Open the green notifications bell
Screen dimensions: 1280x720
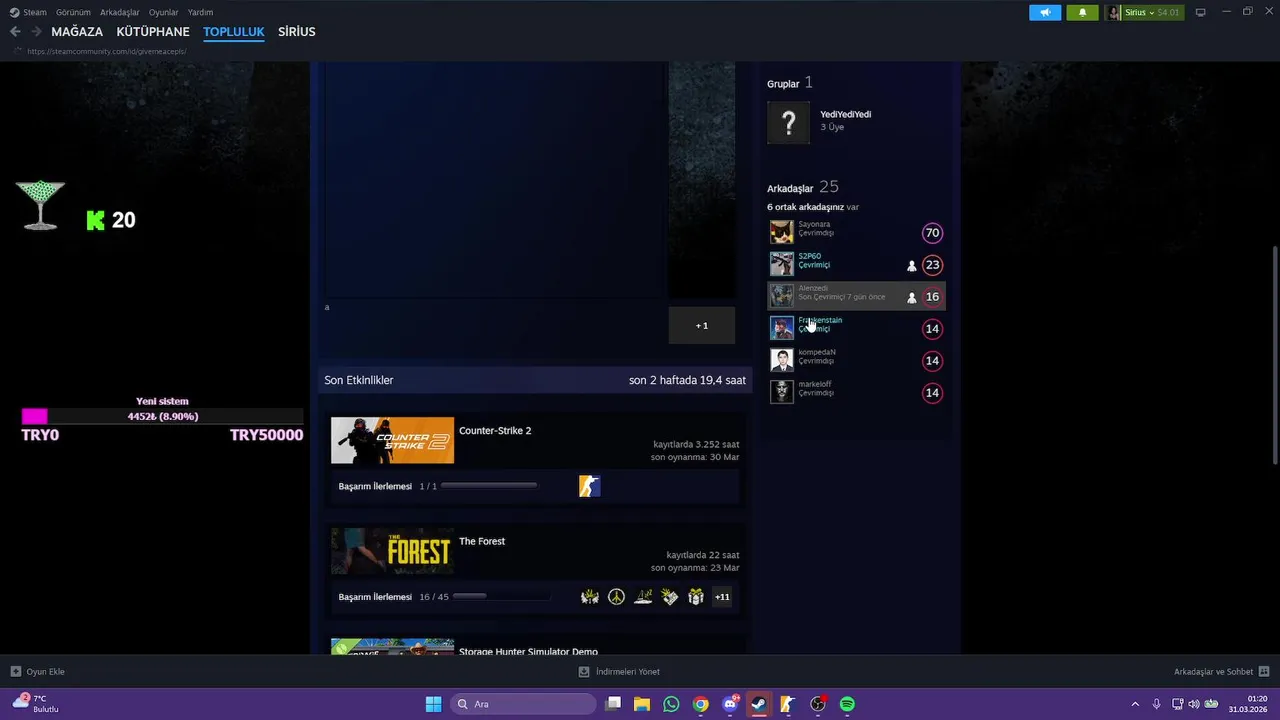coord(1082,12)
